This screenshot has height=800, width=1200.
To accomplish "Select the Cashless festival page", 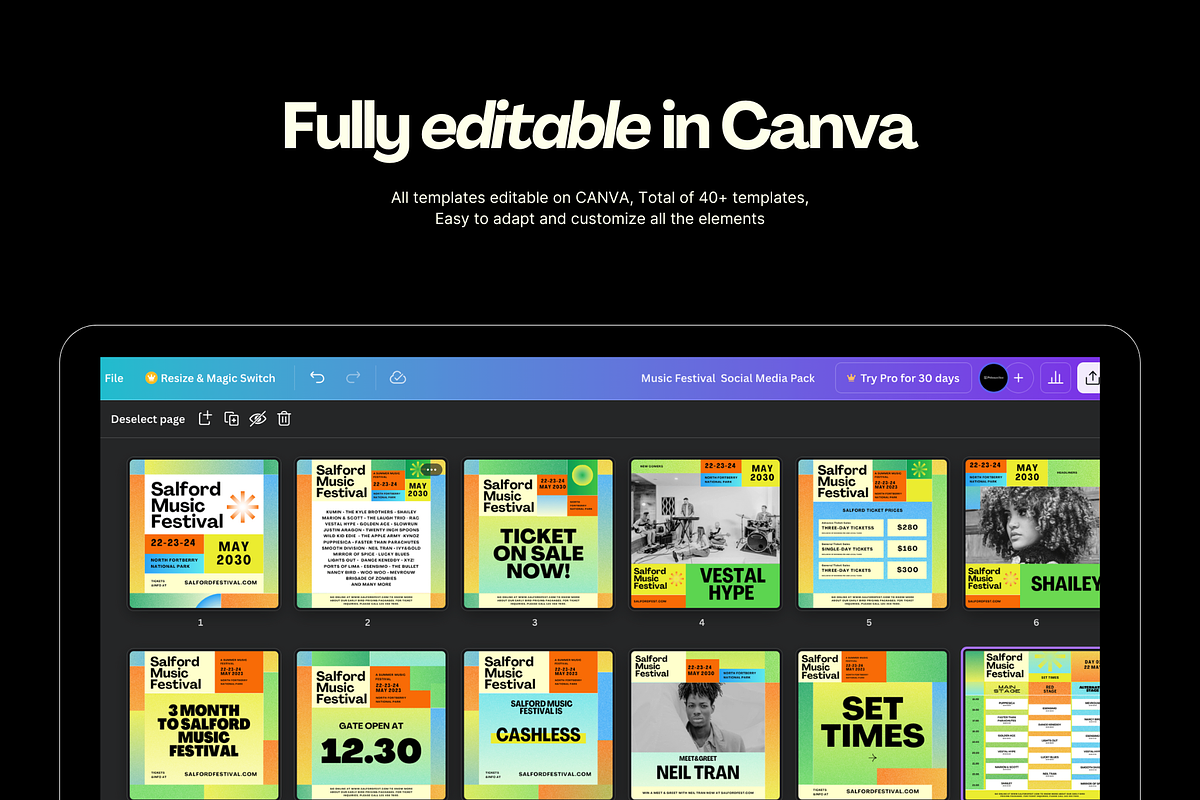I will point(538,725).
